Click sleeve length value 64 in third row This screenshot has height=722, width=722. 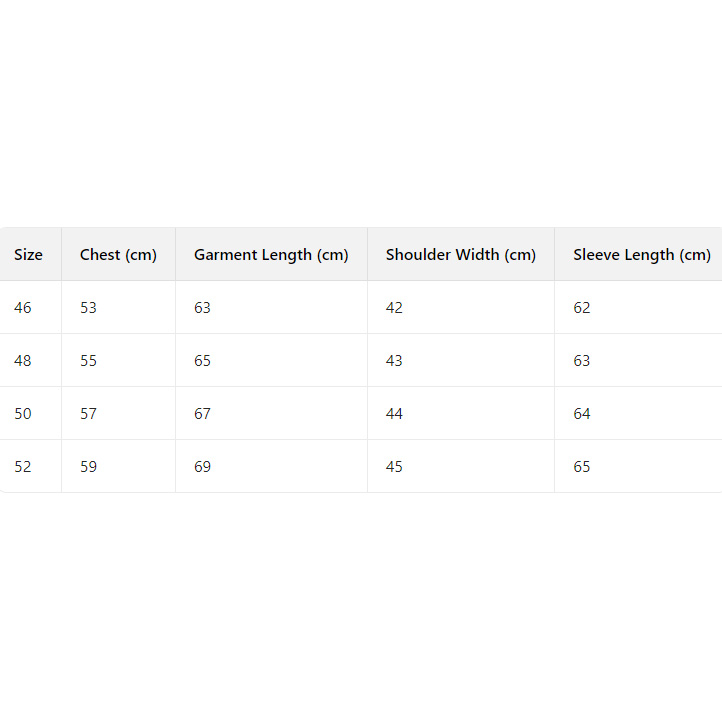click(x=582, y=414)
